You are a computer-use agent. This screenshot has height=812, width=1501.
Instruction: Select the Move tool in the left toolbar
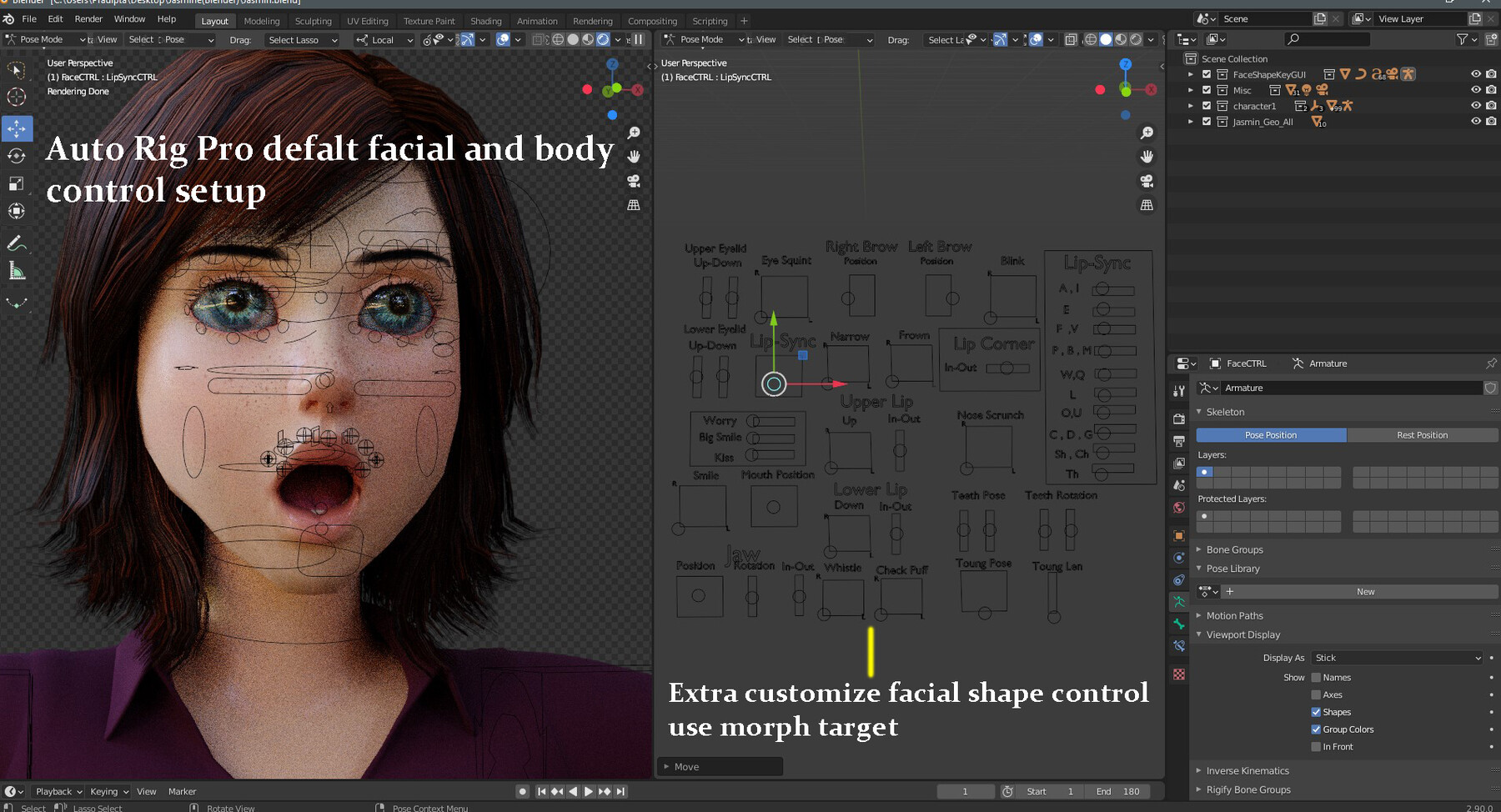click(x=17, y=128)
